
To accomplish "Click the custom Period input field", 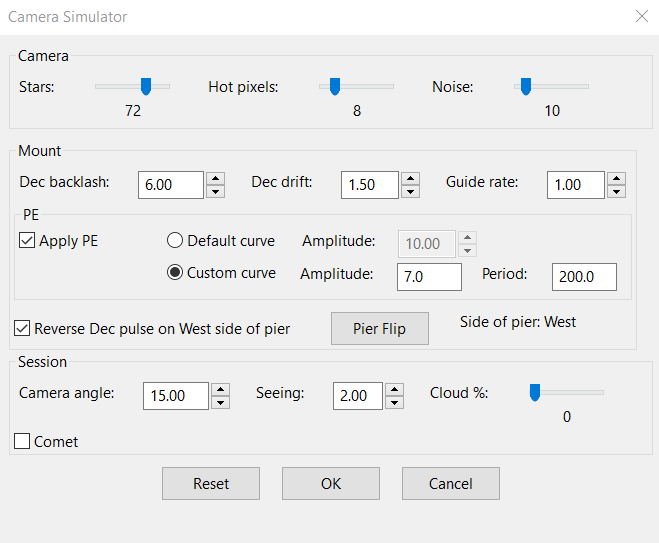I will click(x=584, y=277).
